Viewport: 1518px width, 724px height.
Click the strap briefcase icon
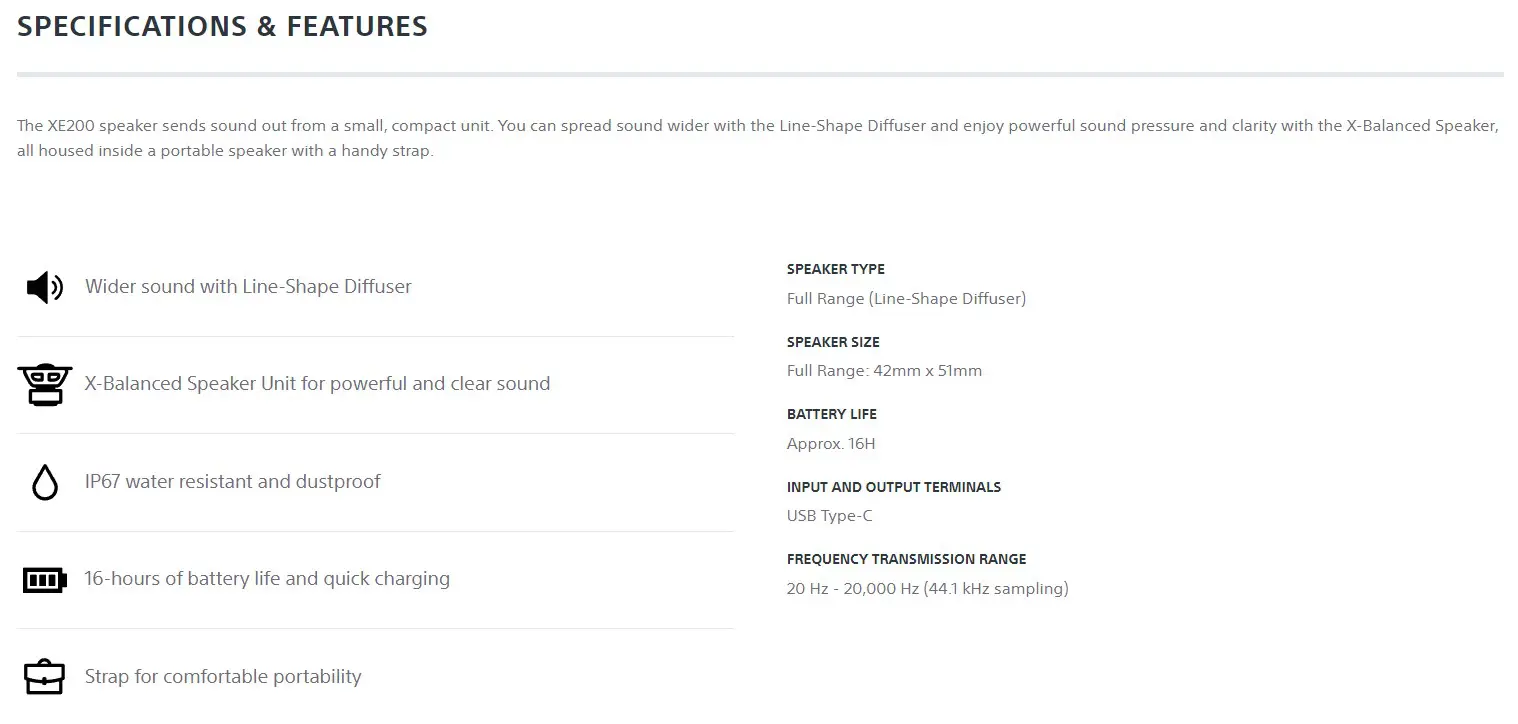44,676
